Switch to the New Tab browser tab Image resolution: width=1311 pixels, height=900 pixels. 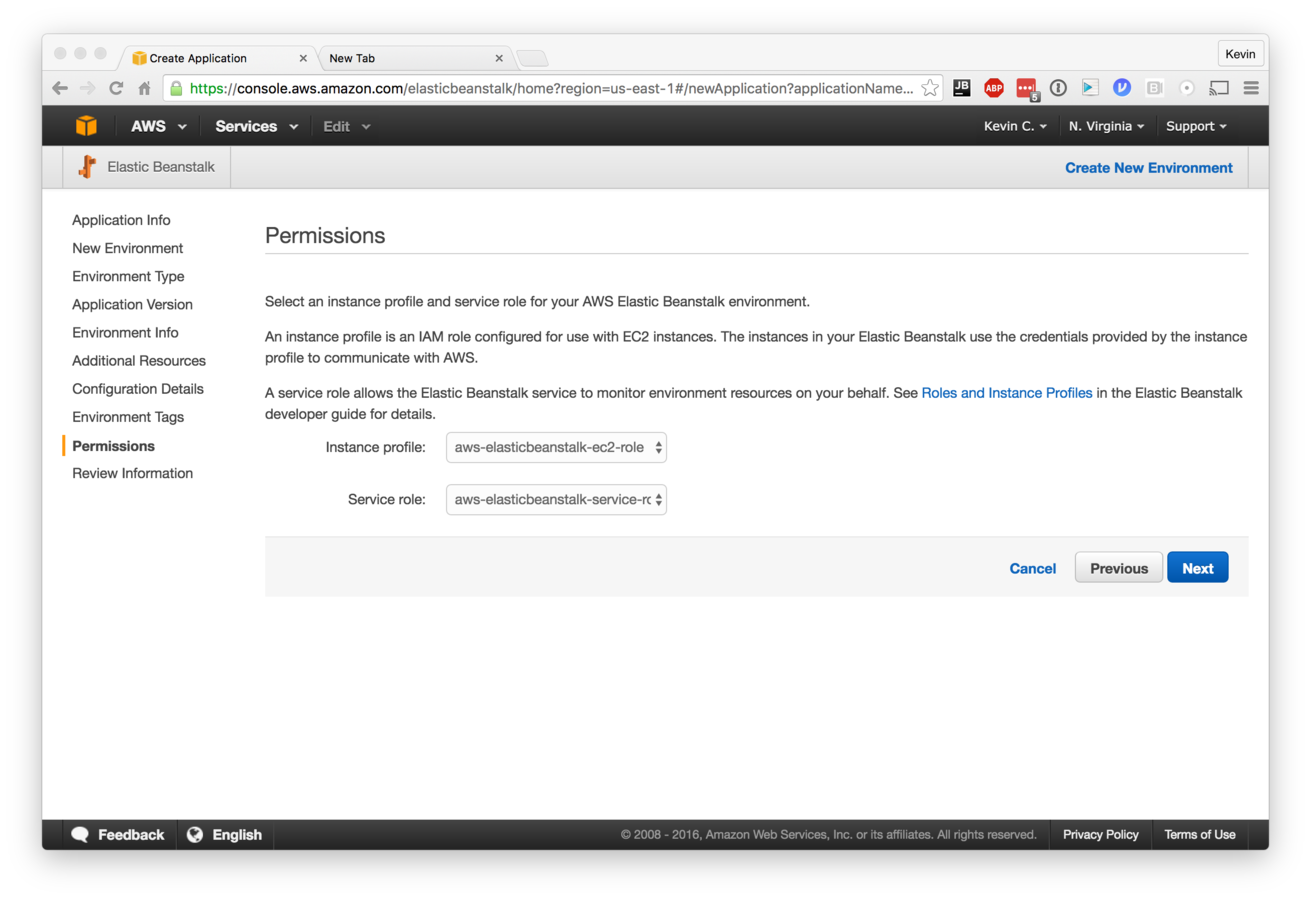(414, 58)
